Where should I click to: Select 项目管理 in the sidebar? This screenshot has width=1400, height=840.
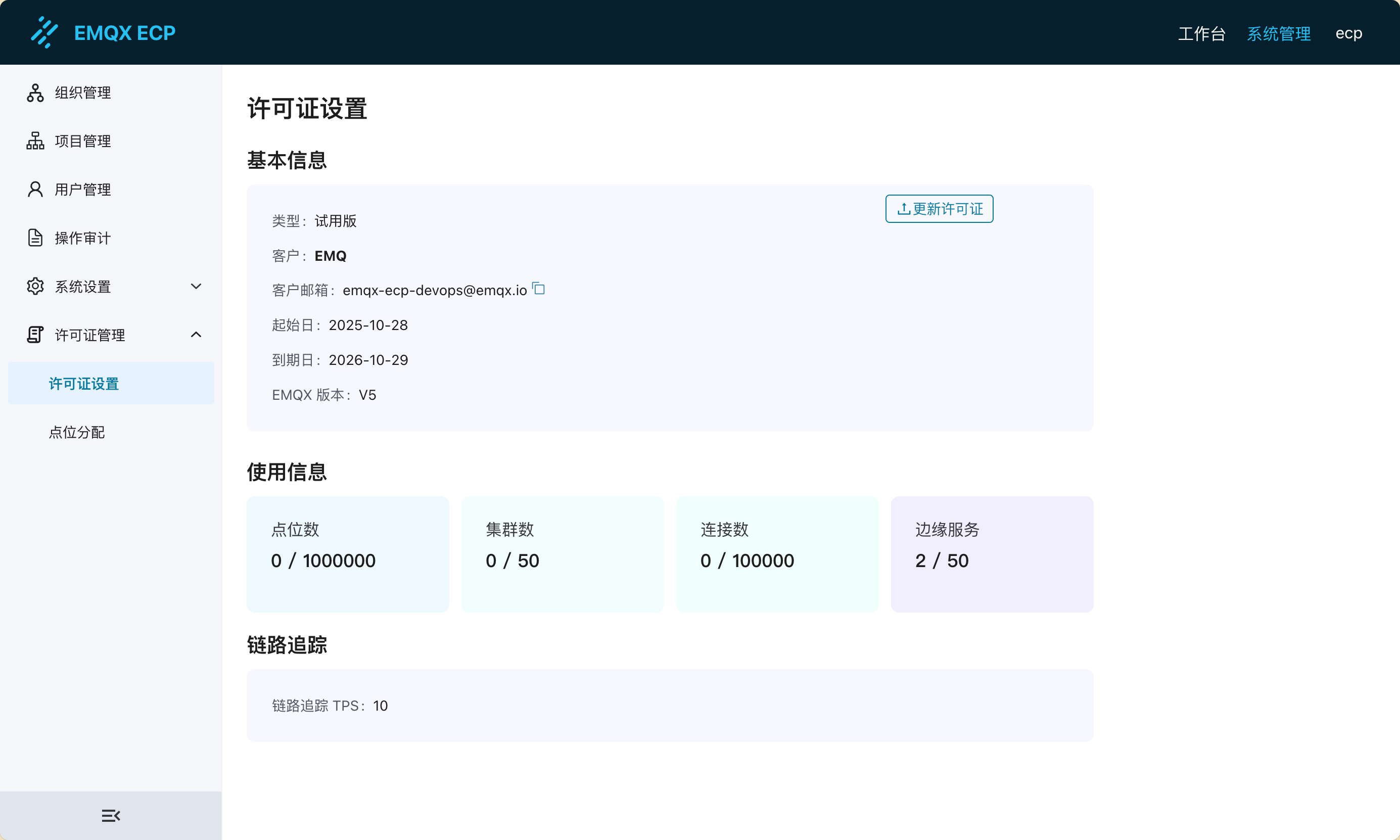coord(82,141)
